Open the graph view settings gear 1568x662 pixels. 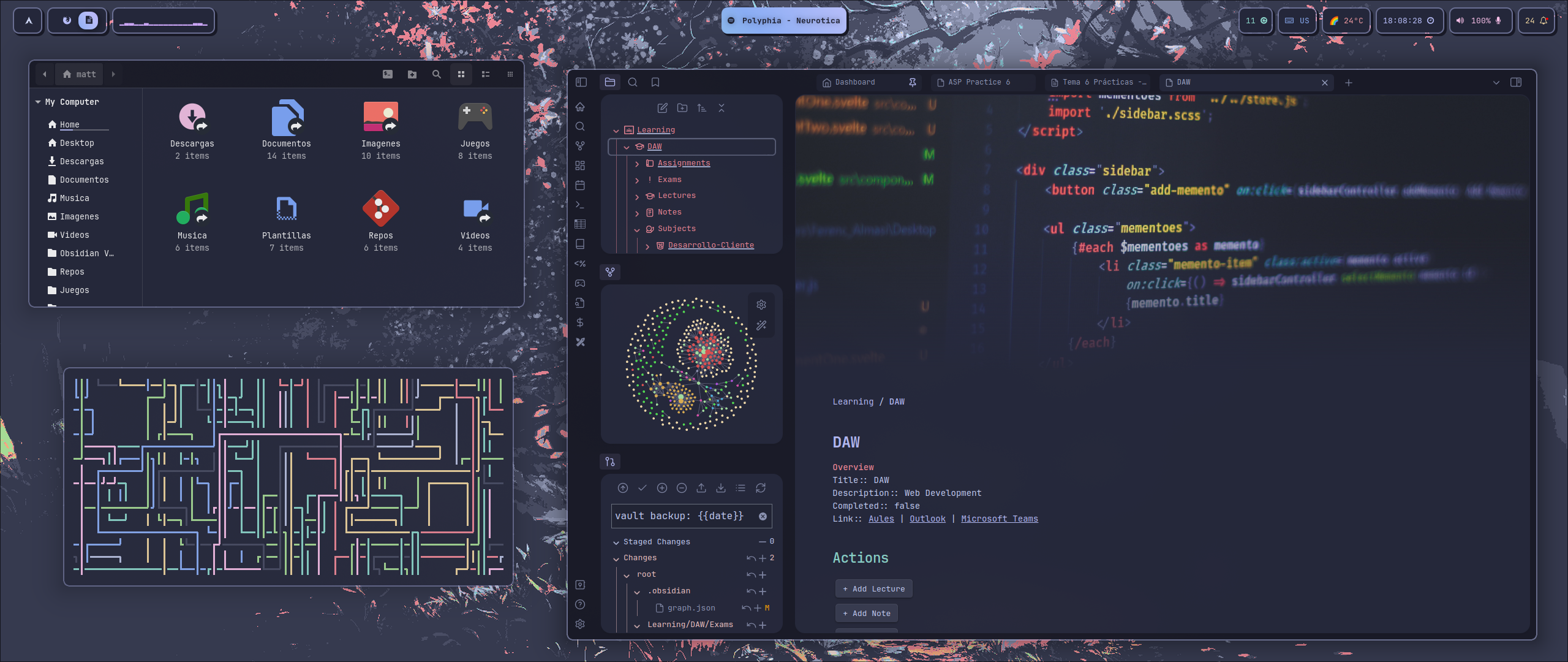click(761, 305)
